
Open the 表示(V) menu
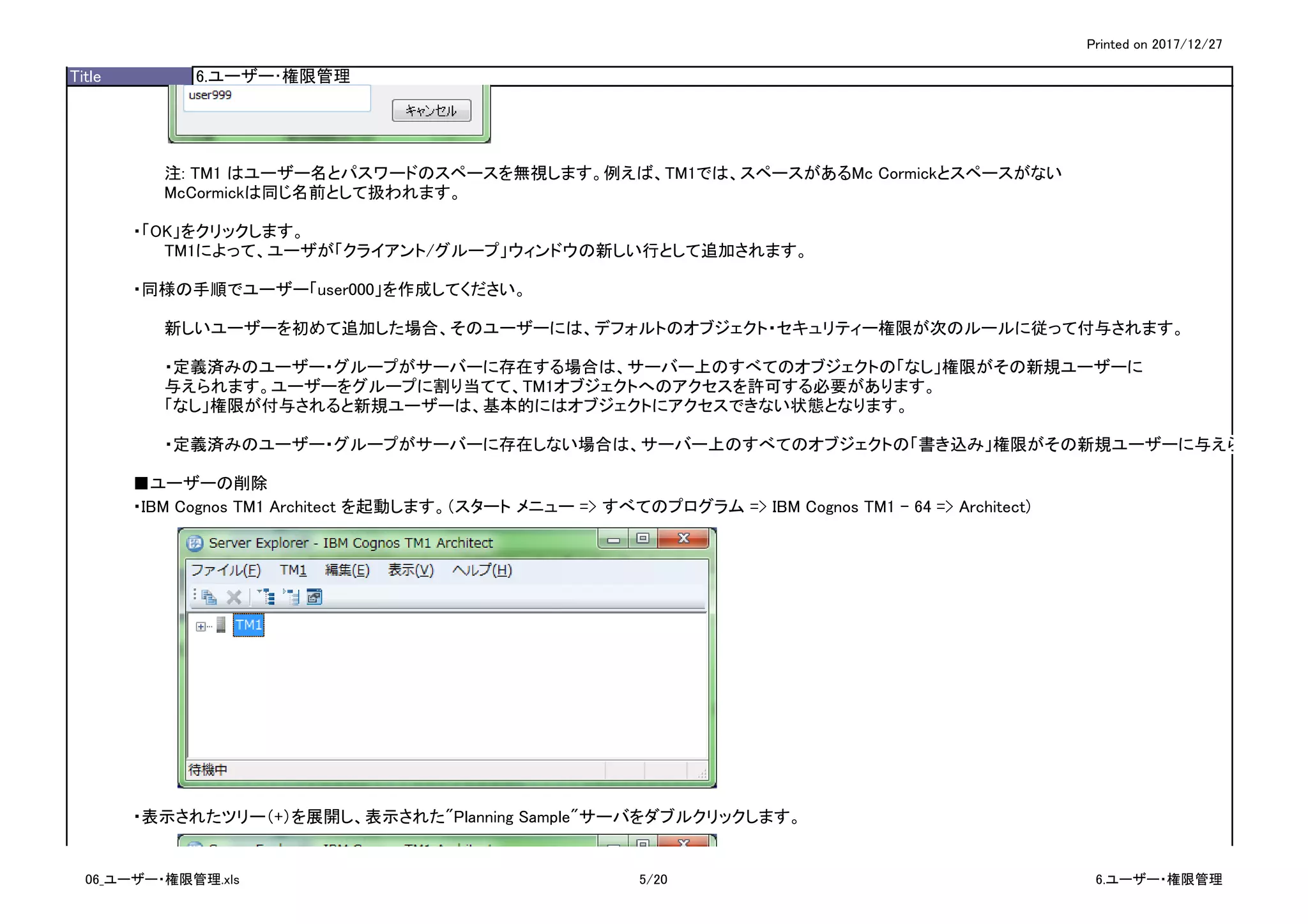(x=411, y=570)
